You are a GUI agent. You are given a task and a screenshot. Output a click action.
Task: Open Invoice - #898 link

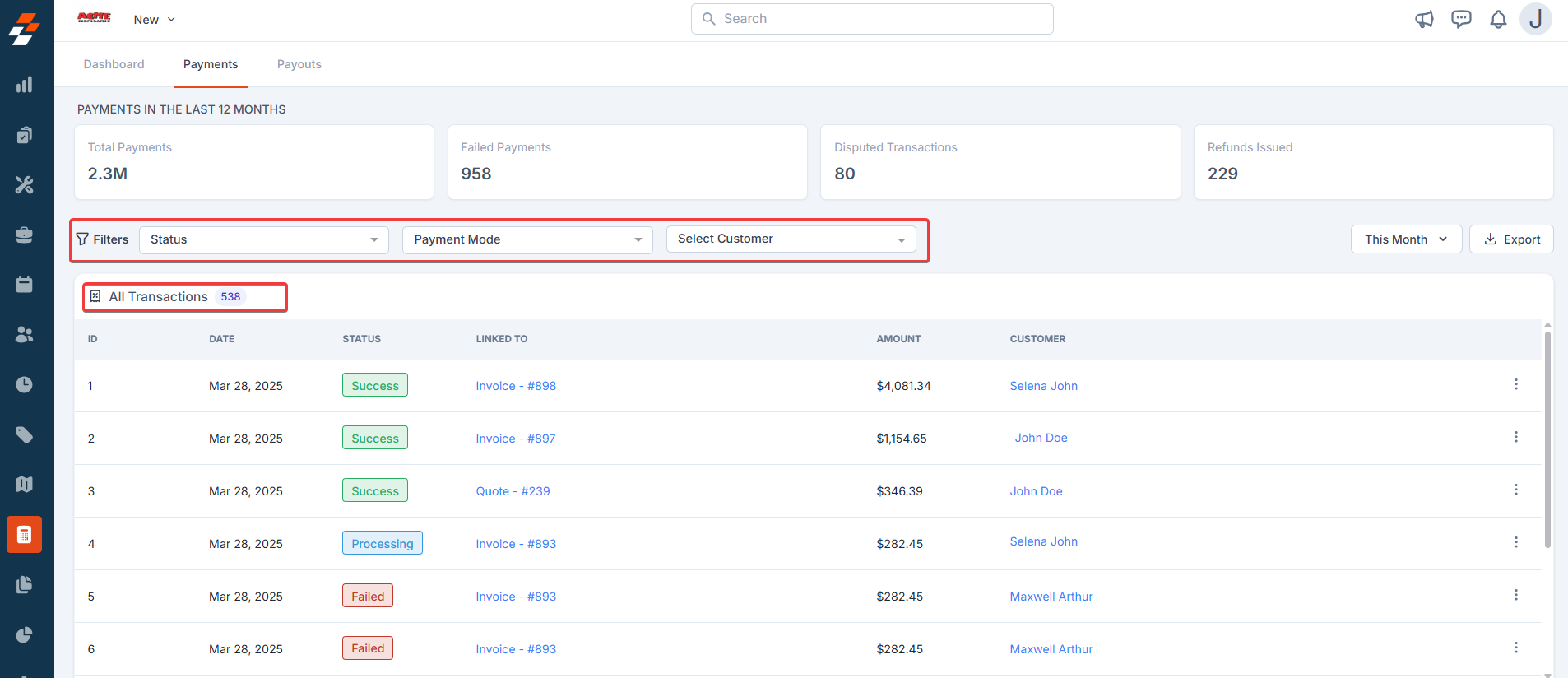pyautogui.click(x=516, y=386)
